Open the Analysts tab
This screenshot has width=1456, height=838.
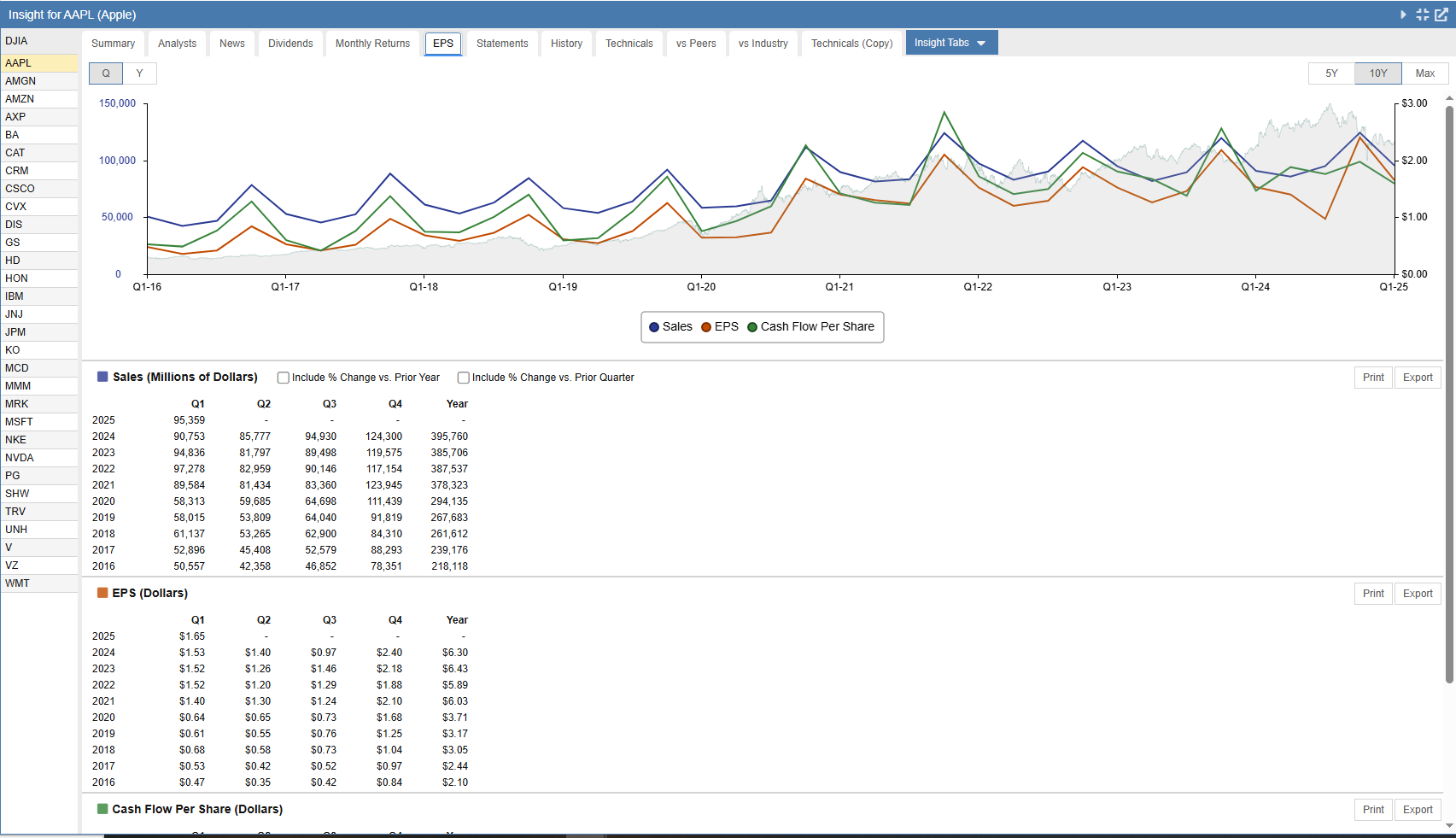[x=178, y=44]
